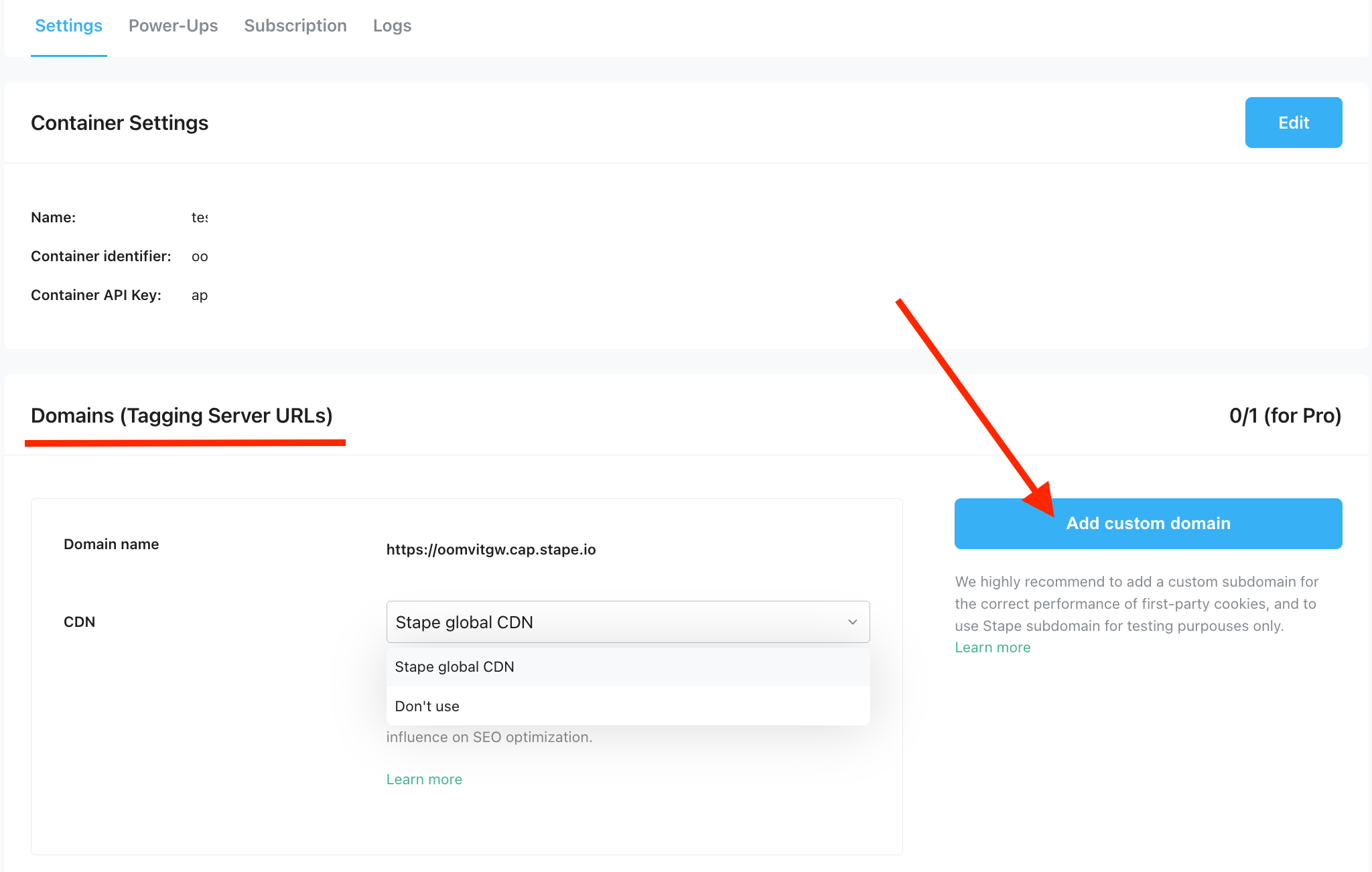Open Learn more below the CDN options
The height and width of the screenshot is (872, 1372).
point(423,779)
